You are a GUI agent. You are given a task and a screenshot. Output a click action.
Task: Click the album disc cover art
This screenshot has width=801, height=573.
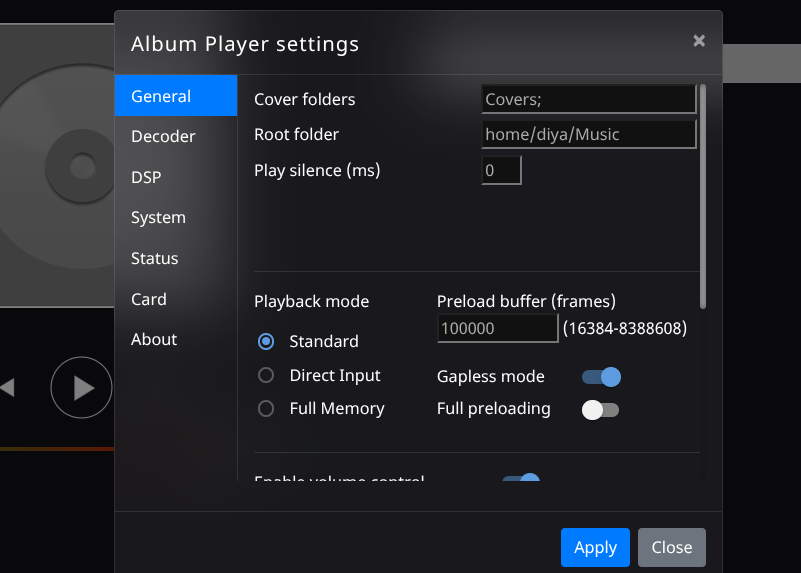coord(55,165)
